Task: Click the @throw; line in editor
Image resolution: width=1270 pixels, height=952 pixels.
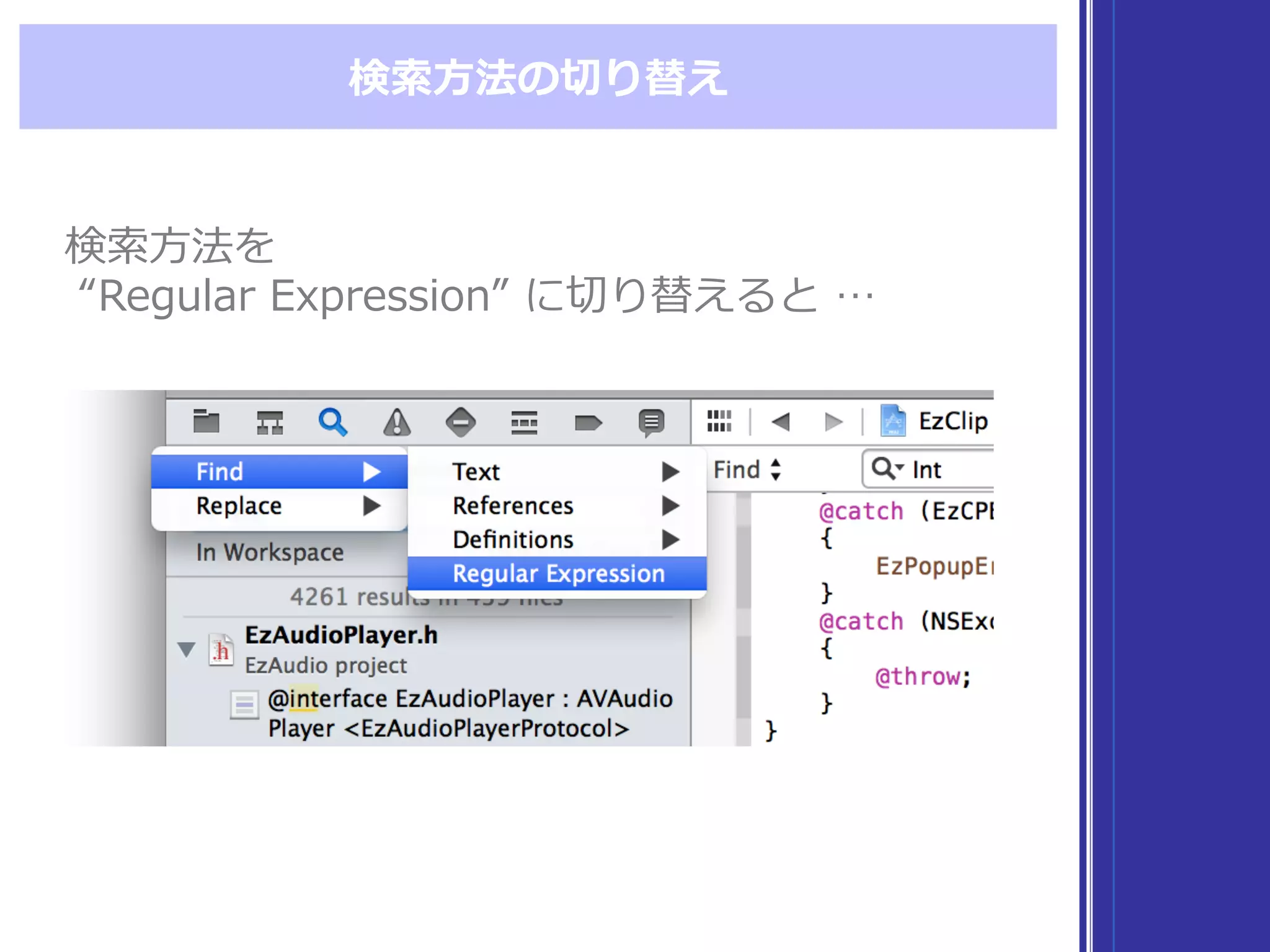Action: [x=922, y=676]
